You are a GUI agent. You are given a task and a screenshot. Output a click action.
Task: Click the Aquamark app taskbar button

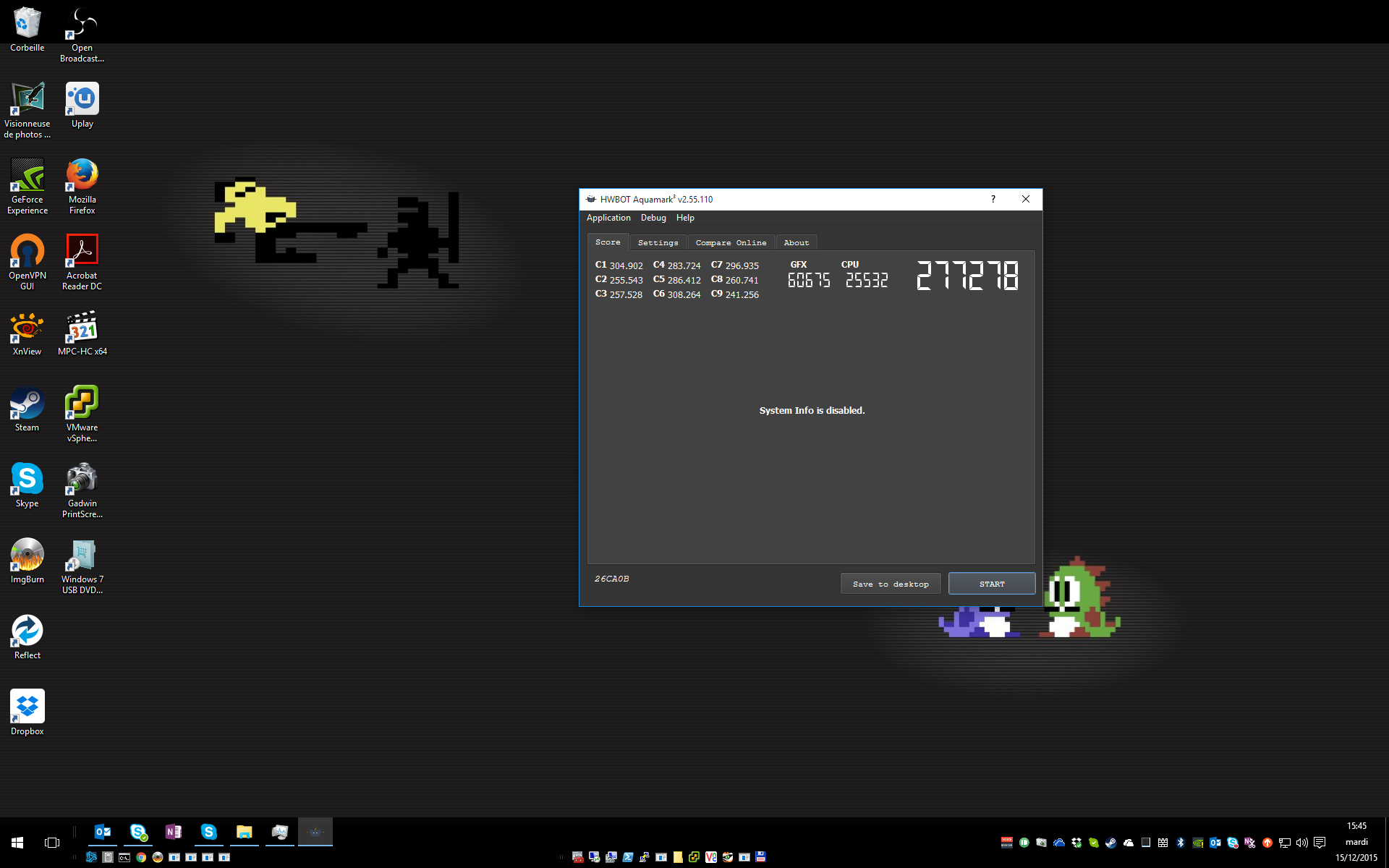pos(315,832)
